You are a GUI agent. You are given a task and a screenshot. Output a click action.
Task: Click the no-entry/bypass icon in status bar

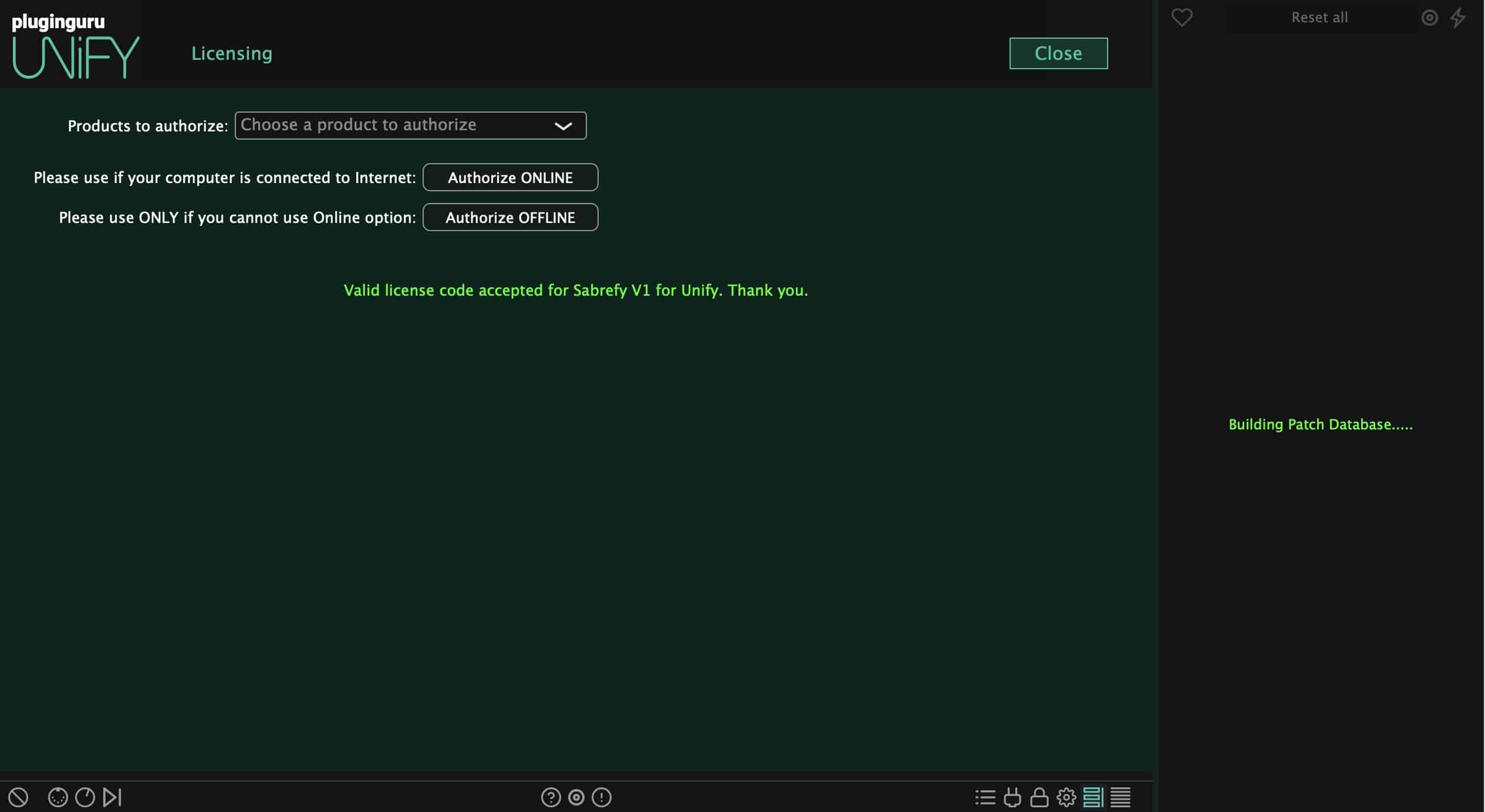click(x=19, y=797)
